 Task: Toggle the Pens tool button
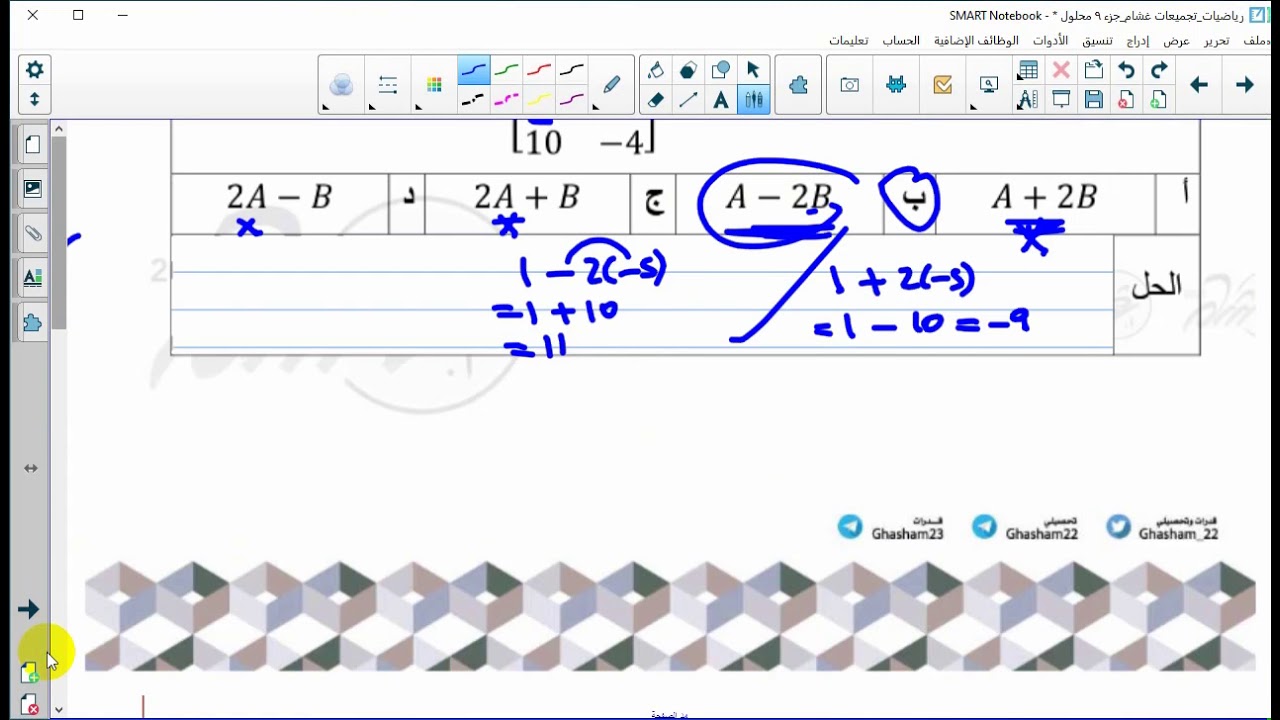coord(753,99)
